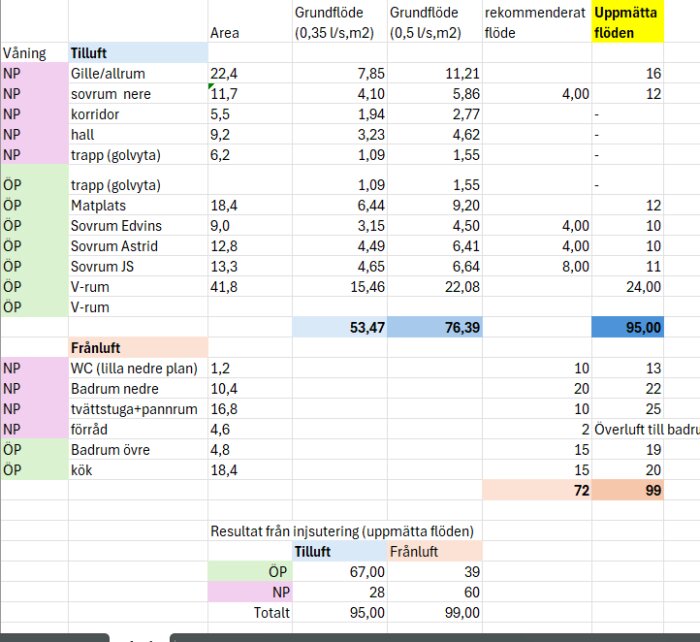Click the 'Totalt' label cell
700x642 pixels.
pyautogui.click(x=250, y=613)
